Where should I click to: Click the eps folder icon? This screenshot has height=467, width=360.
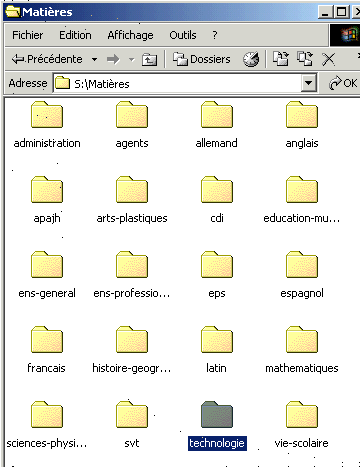pos(217,265)
